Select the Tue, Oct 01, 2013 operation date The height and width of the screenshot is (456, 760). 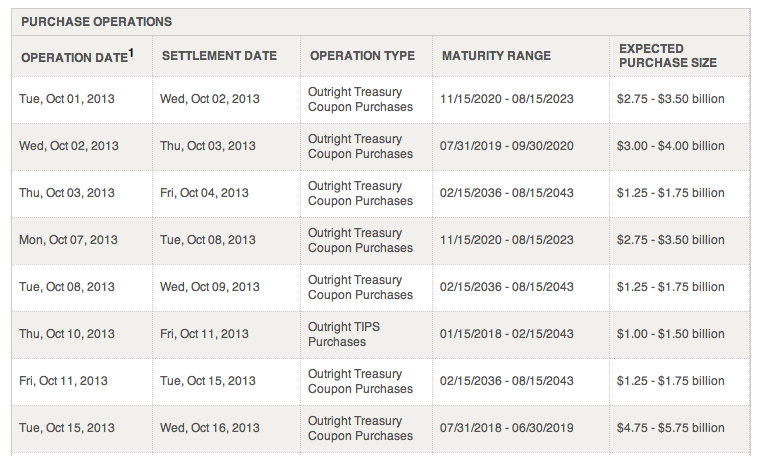[67, 99]
